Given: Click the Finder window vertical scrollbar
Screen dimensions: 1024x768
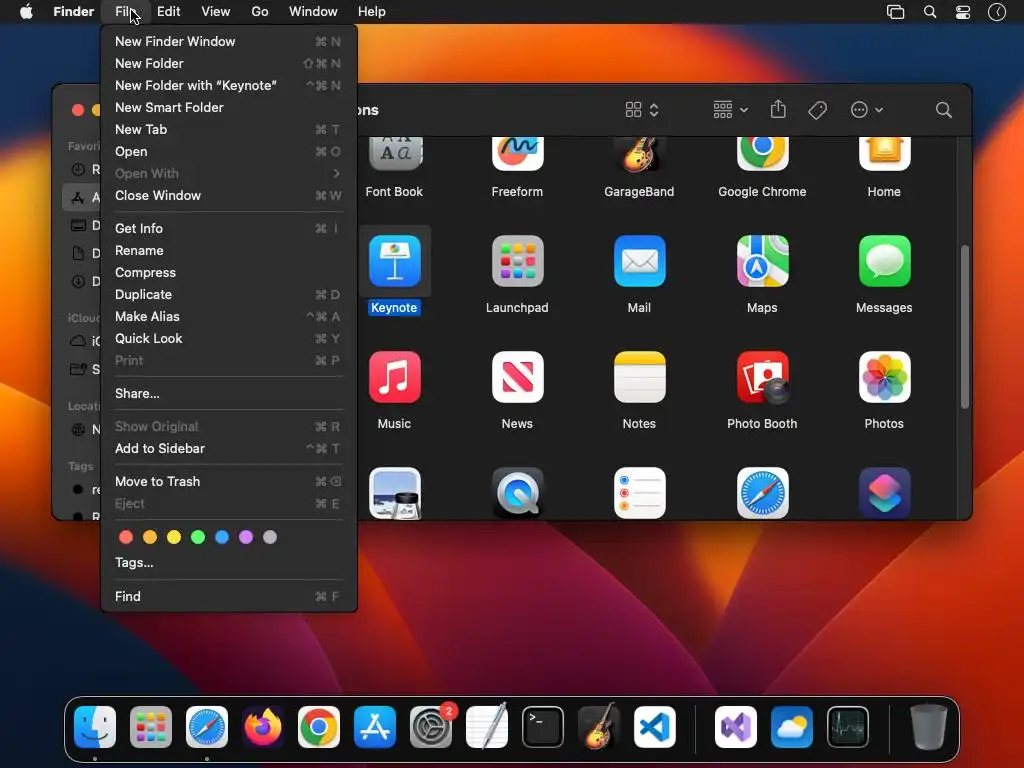Looking at the screenshot, I should pos(965,327).
